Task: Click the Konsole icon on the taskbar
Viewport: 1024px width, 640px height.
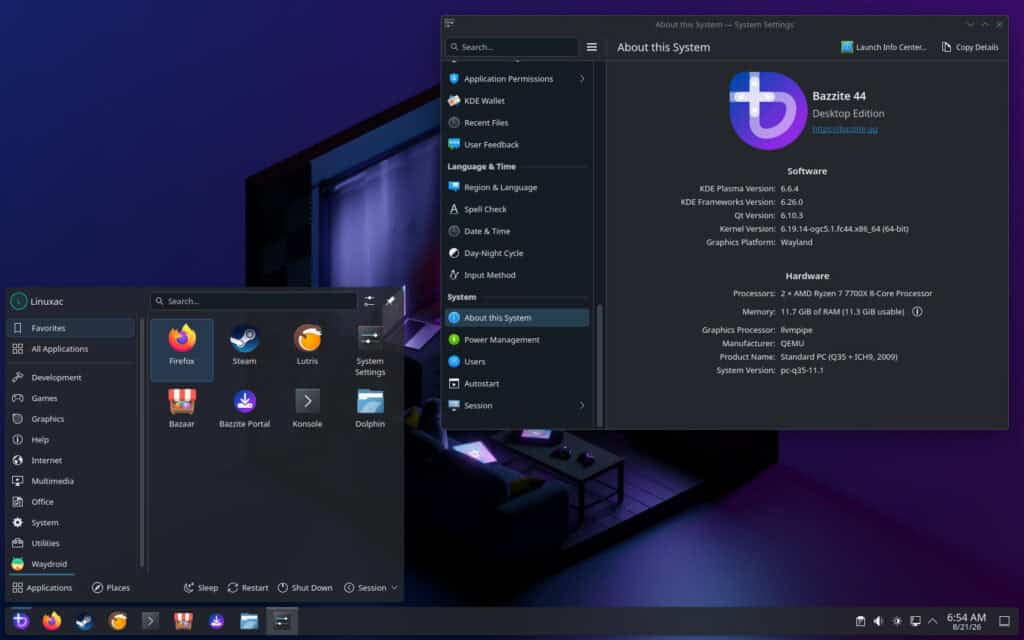Action: click(x=150, y=620)
